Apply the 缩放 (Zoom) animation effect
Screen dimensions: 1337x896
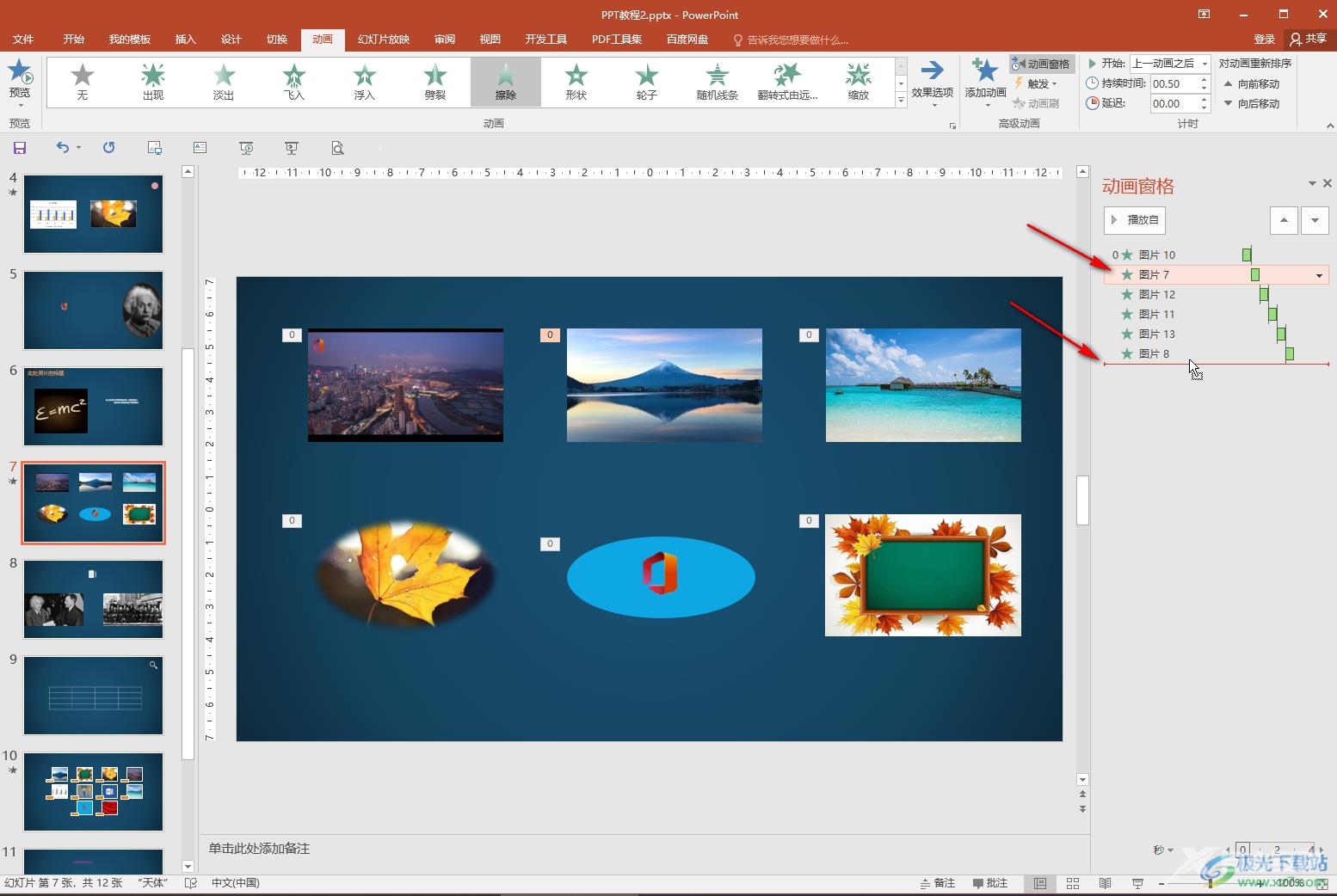(859, 82)
